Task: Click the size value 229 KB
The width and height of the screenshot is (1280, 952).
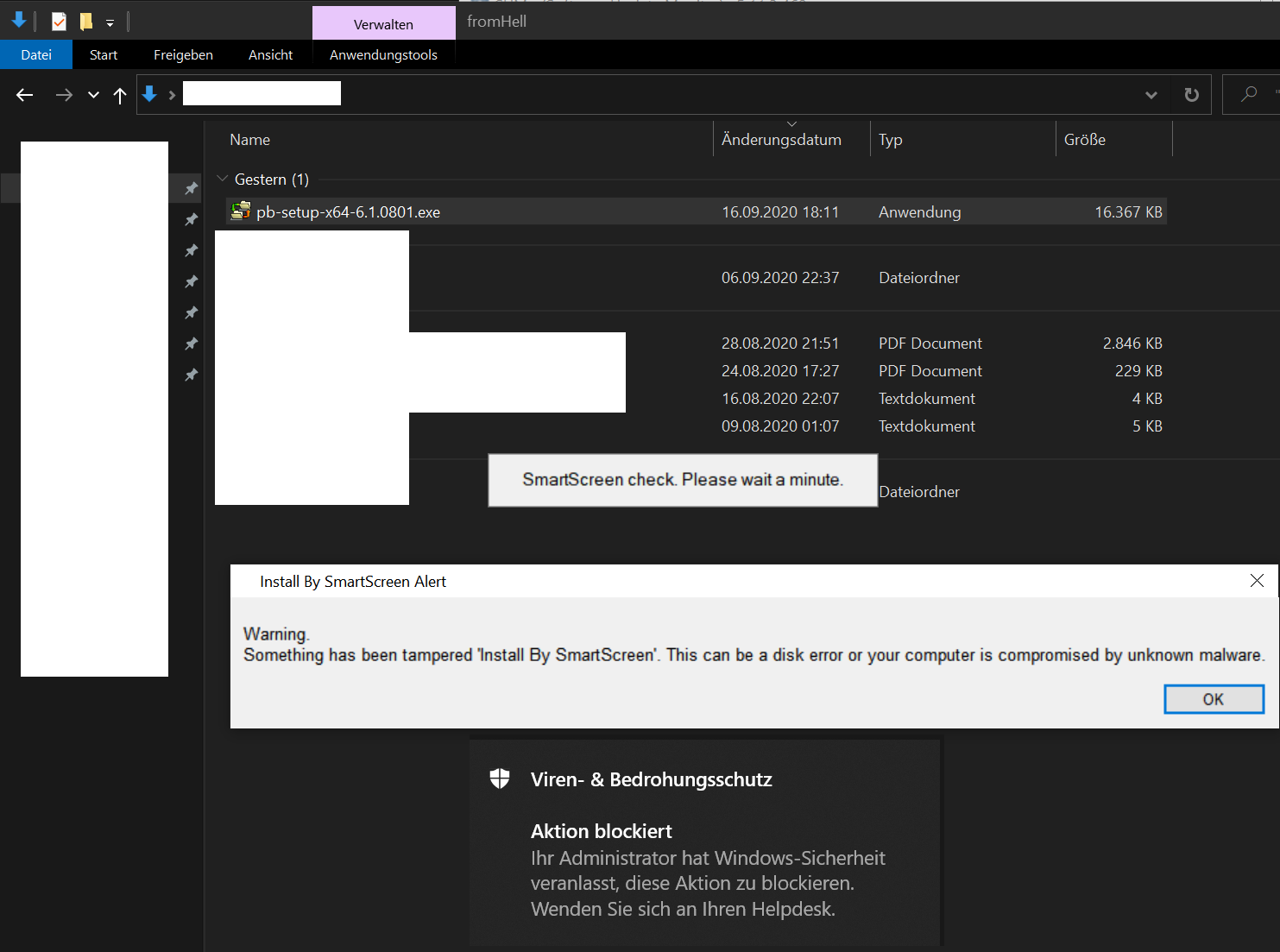Action: pos(1138,371)
